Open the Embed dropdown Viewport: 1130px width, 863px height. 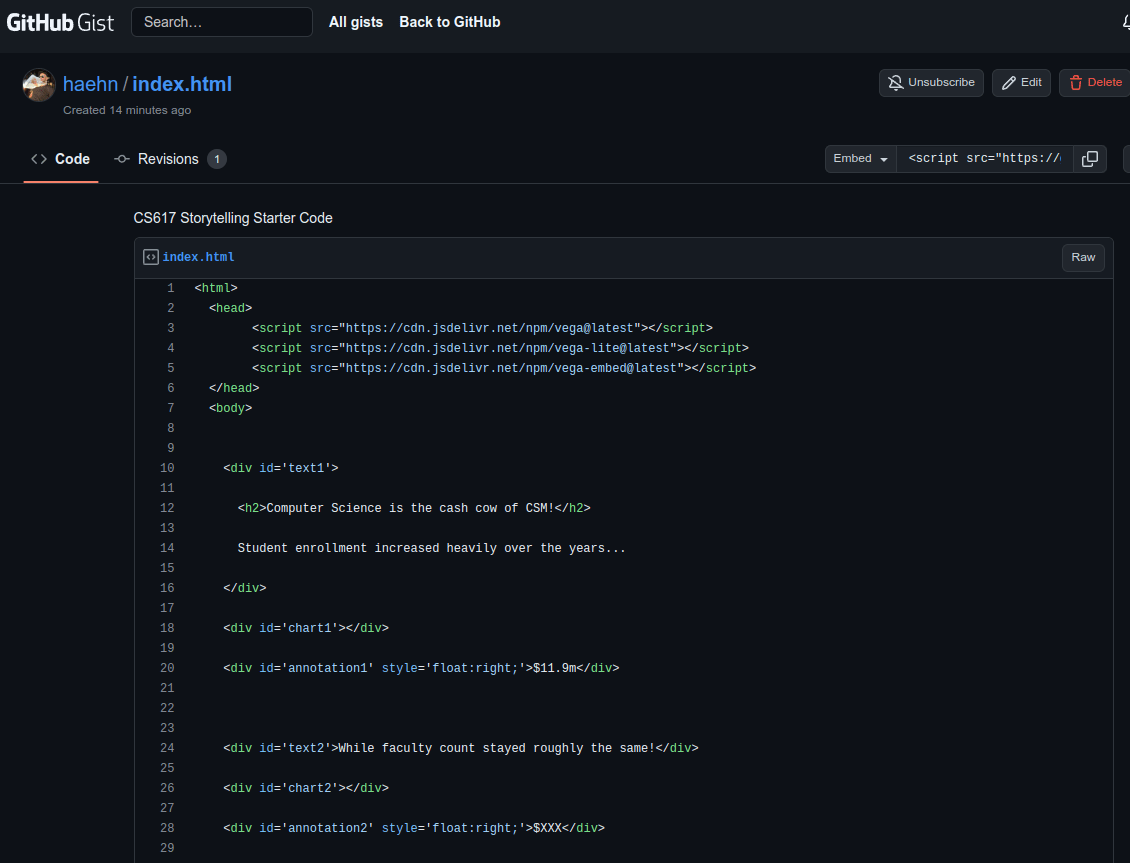coord(860,158)
